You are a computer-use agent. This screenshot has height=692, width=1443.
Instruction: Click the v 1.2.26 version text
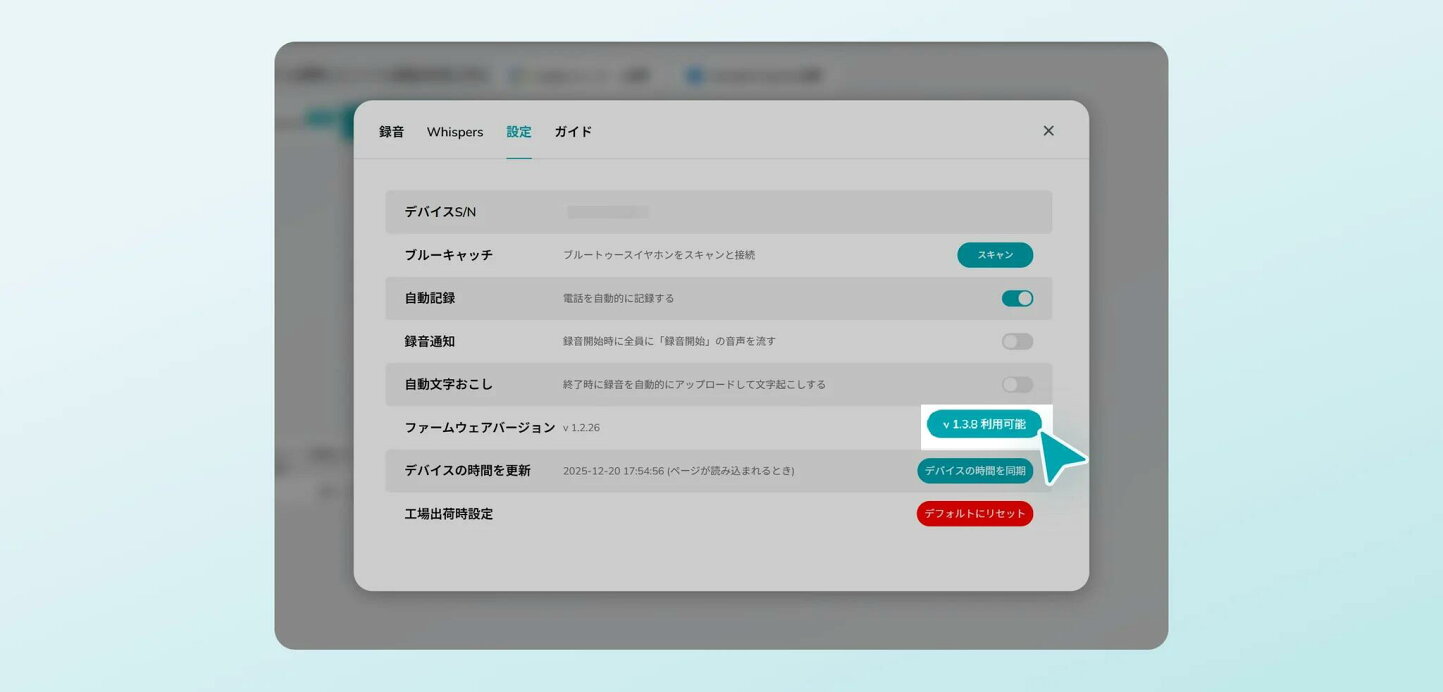point(583,426)
